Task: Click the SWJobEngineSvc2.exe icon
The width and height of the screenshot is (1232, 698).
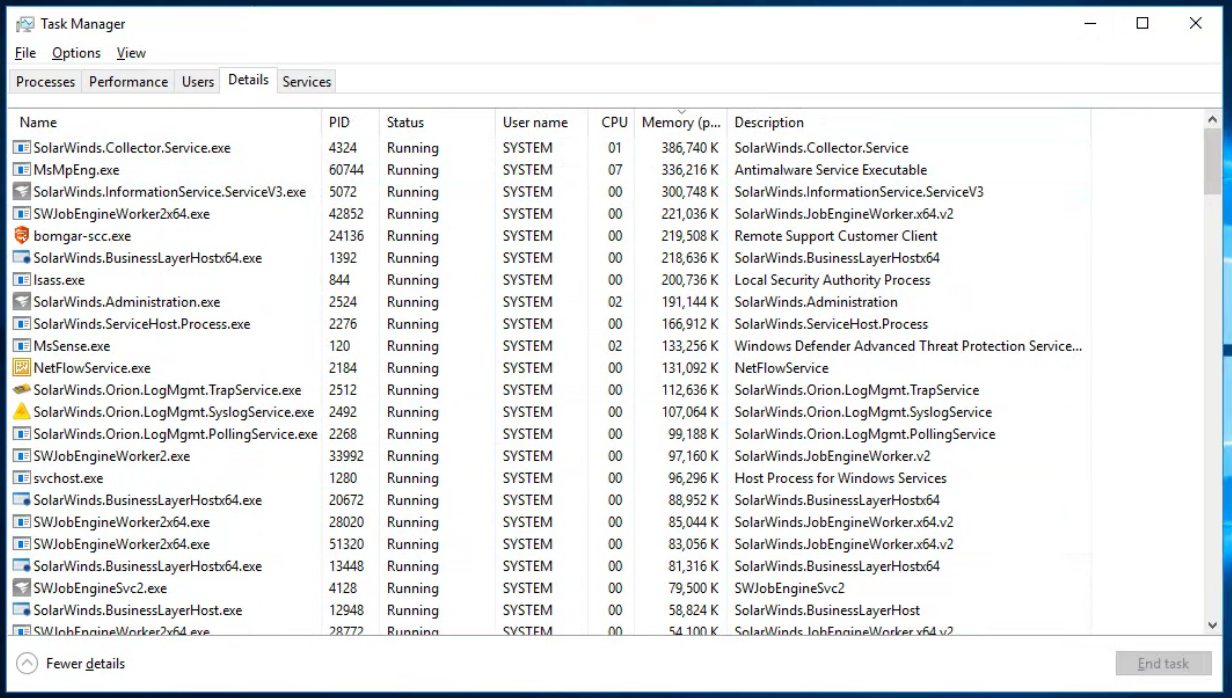Action: [22, 588]
